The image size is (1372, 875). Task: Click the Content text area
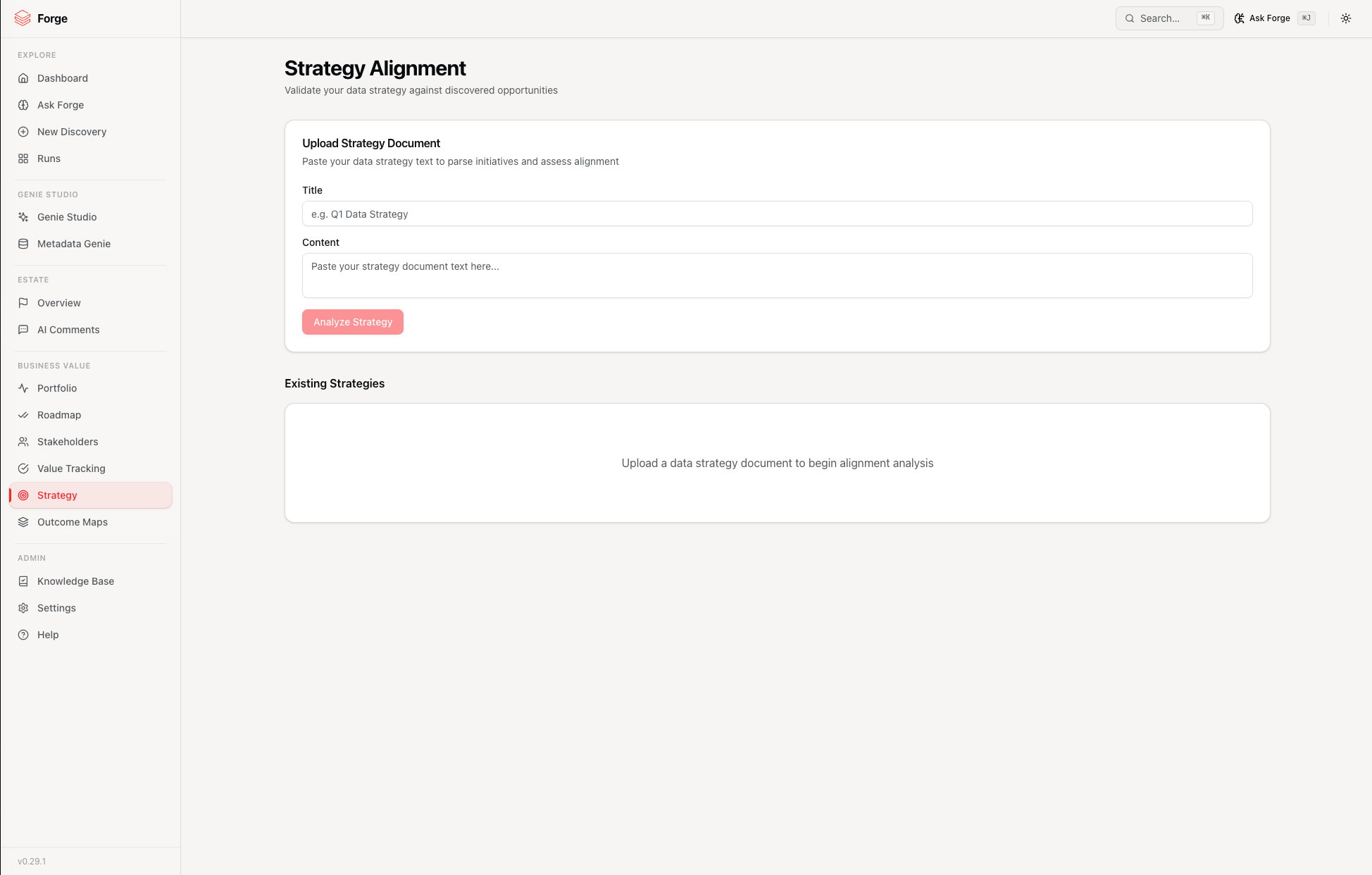point(778,275)
